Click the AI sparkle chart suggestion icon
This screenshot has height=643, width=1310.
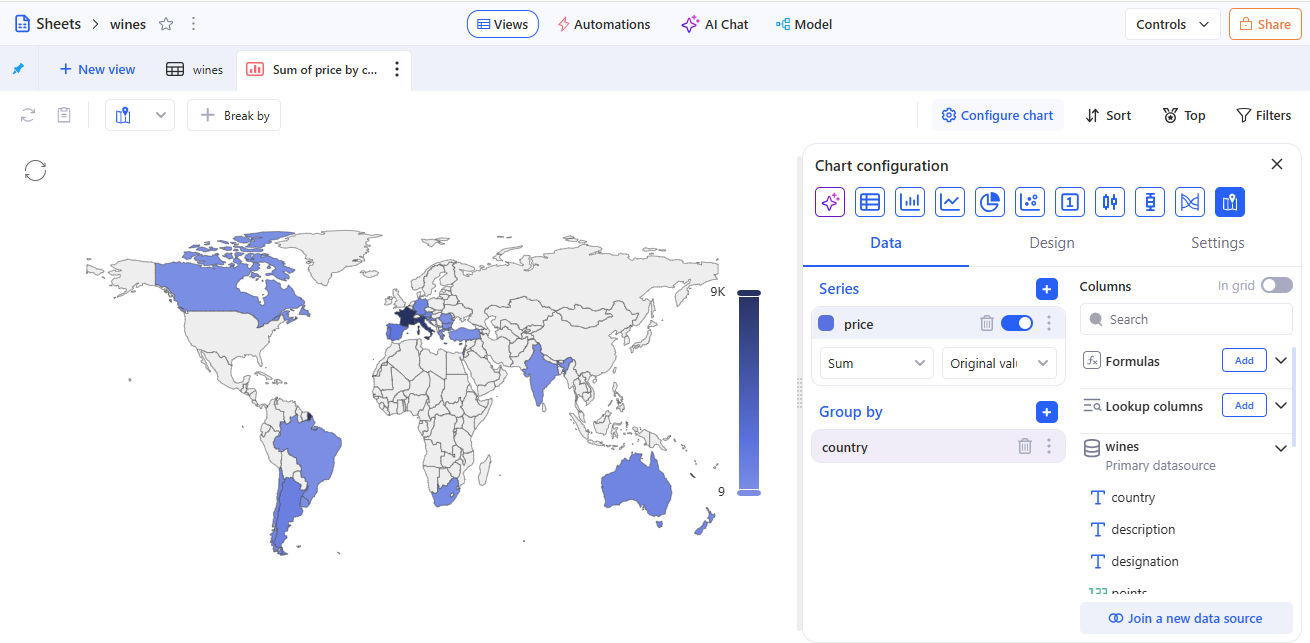click(x=830, y=202)
